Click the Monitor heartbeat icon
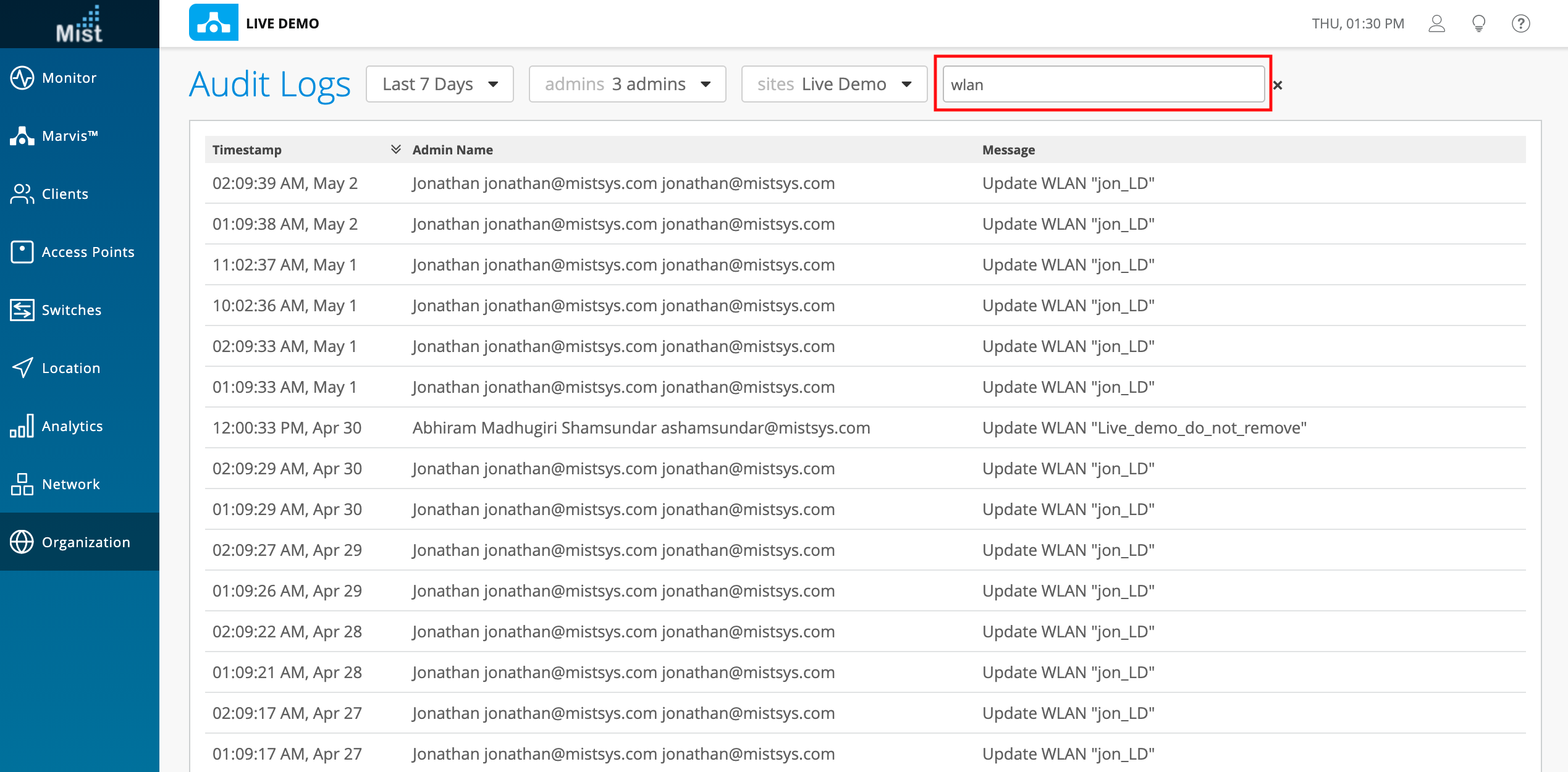This screenshot has width=1568, height=772. (x=22, y=78)
